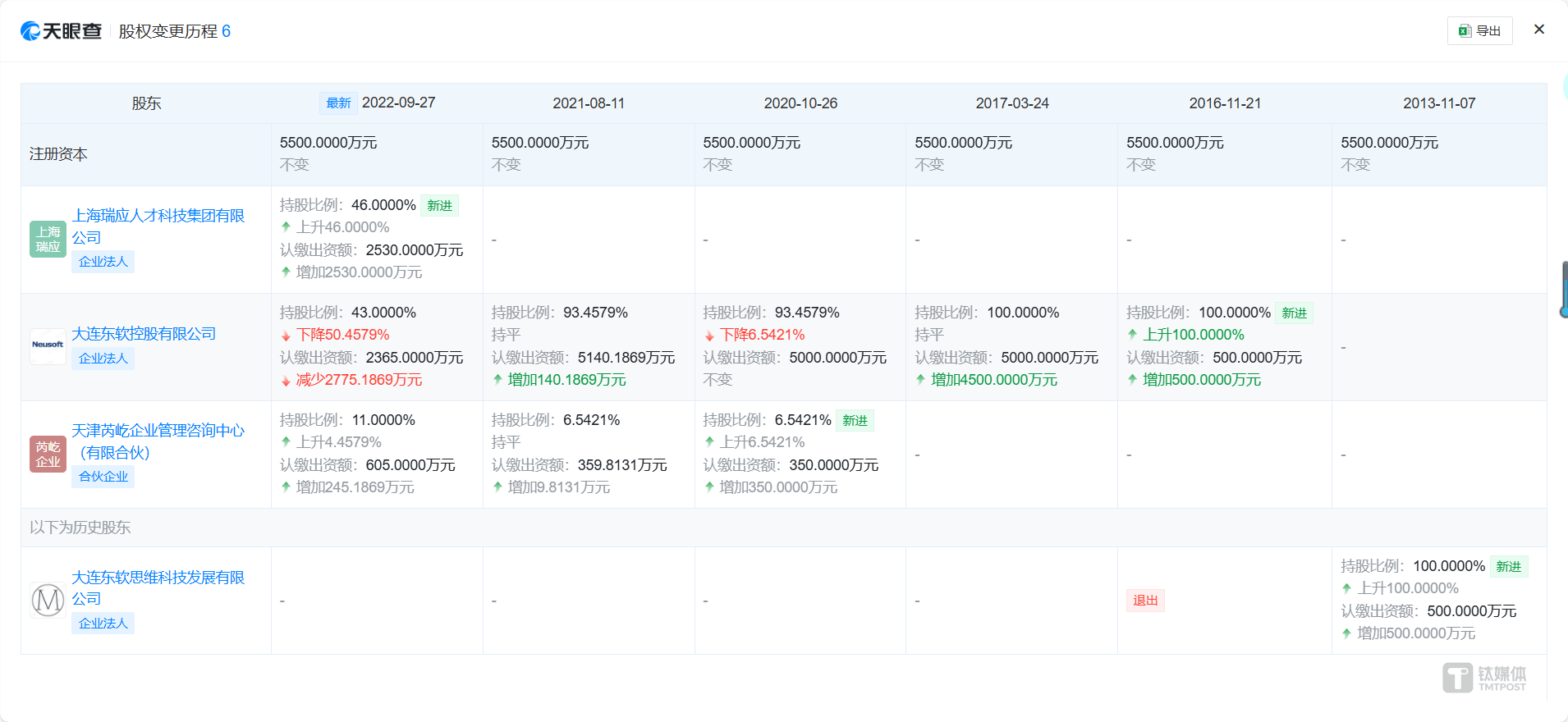
Task: Click the 减少2775.1869万元 value
Action: (x=359, y=380)
